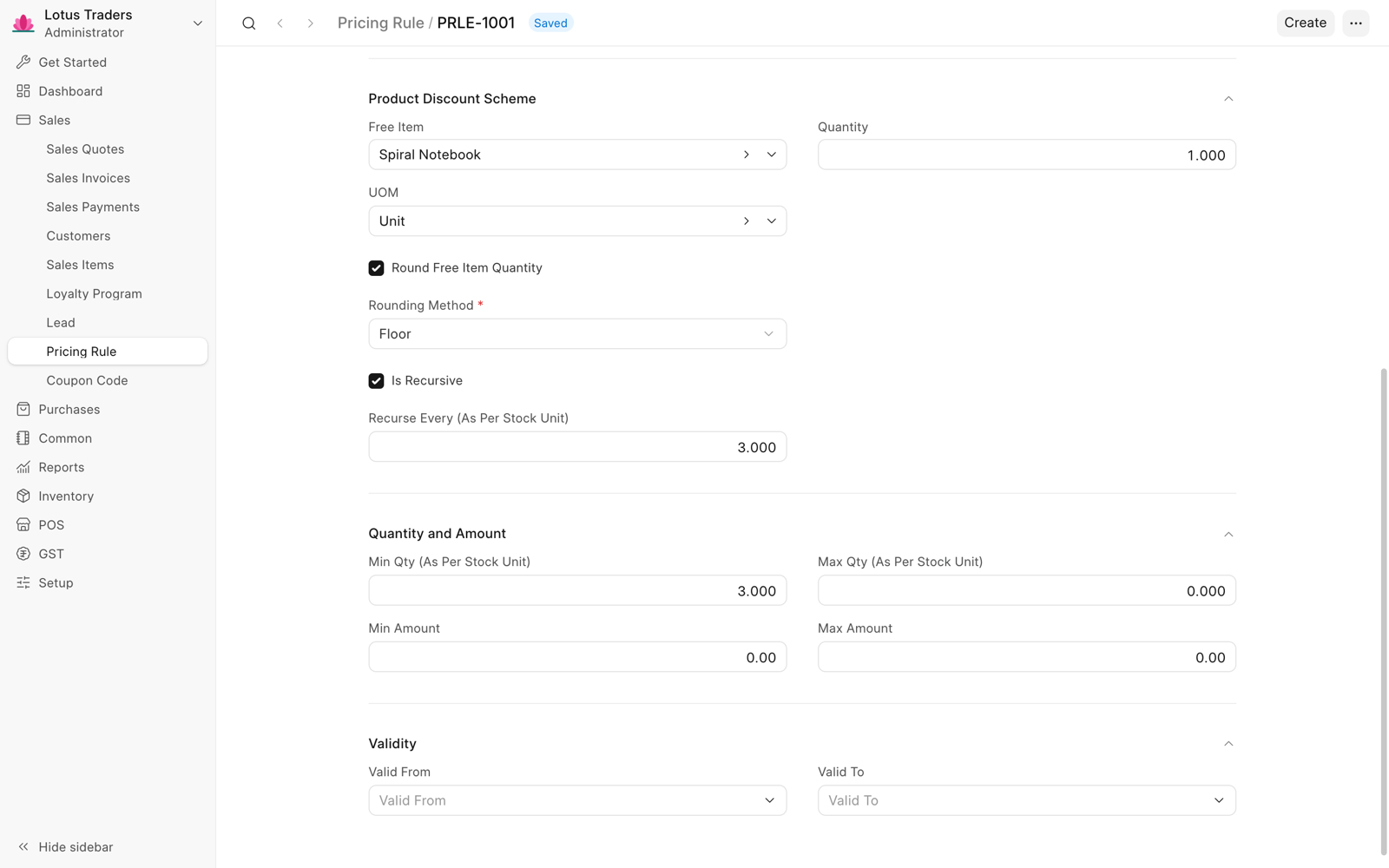Screen dimensions: 1389x868
Task: Uncheck the Is Recursive checkbox
Action: pos(376,381)
